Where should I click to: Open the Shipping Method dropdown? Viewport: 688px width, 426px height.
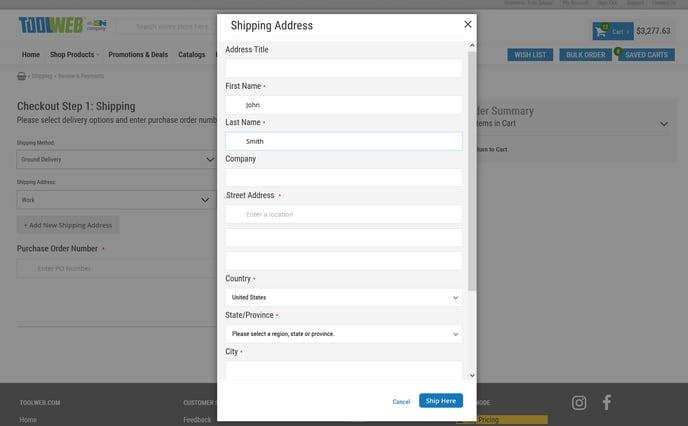click(x=116, y=159)
